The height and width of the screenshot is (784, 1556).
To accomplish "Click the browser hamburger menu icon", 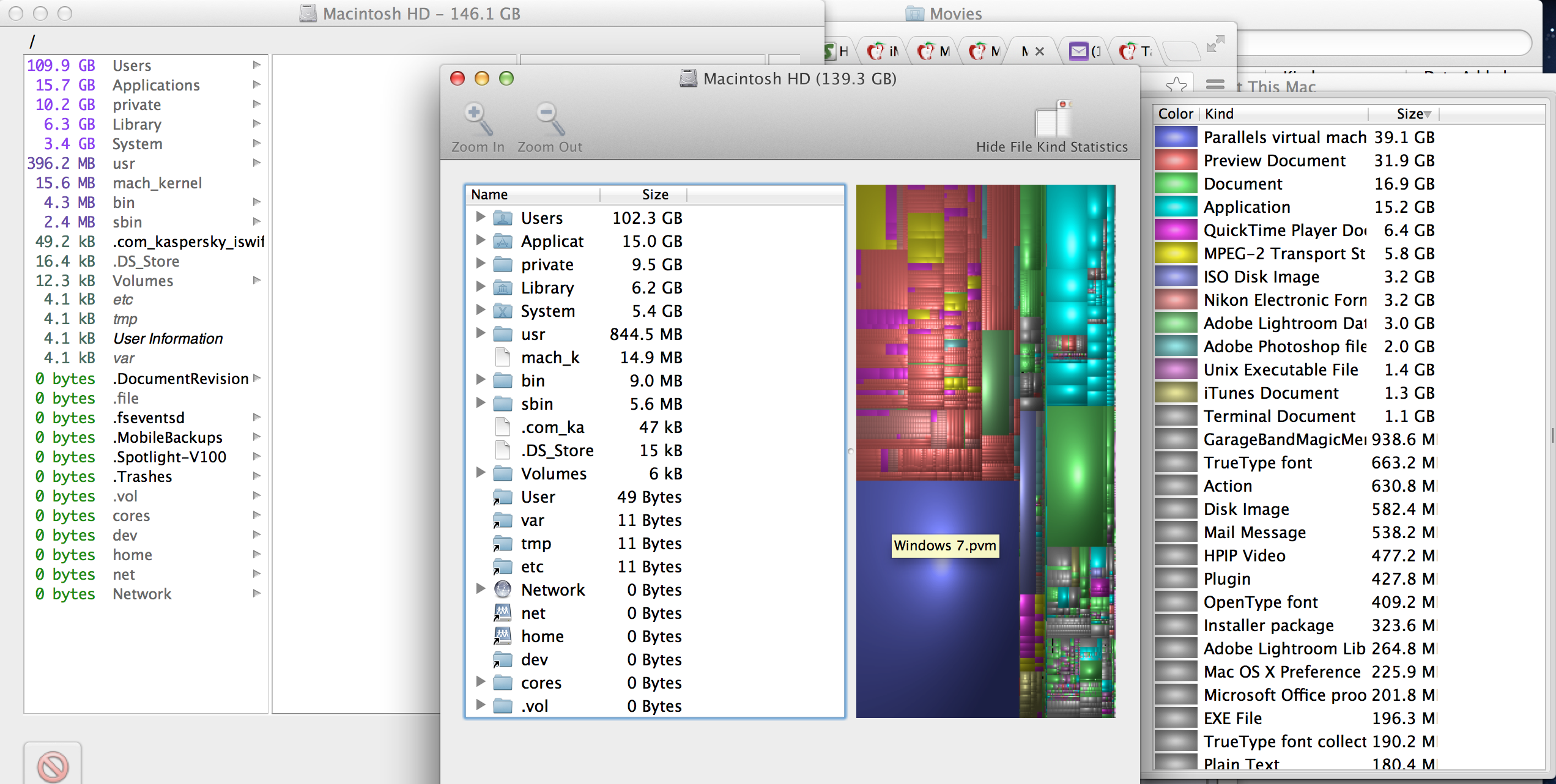I will 1215,84.
